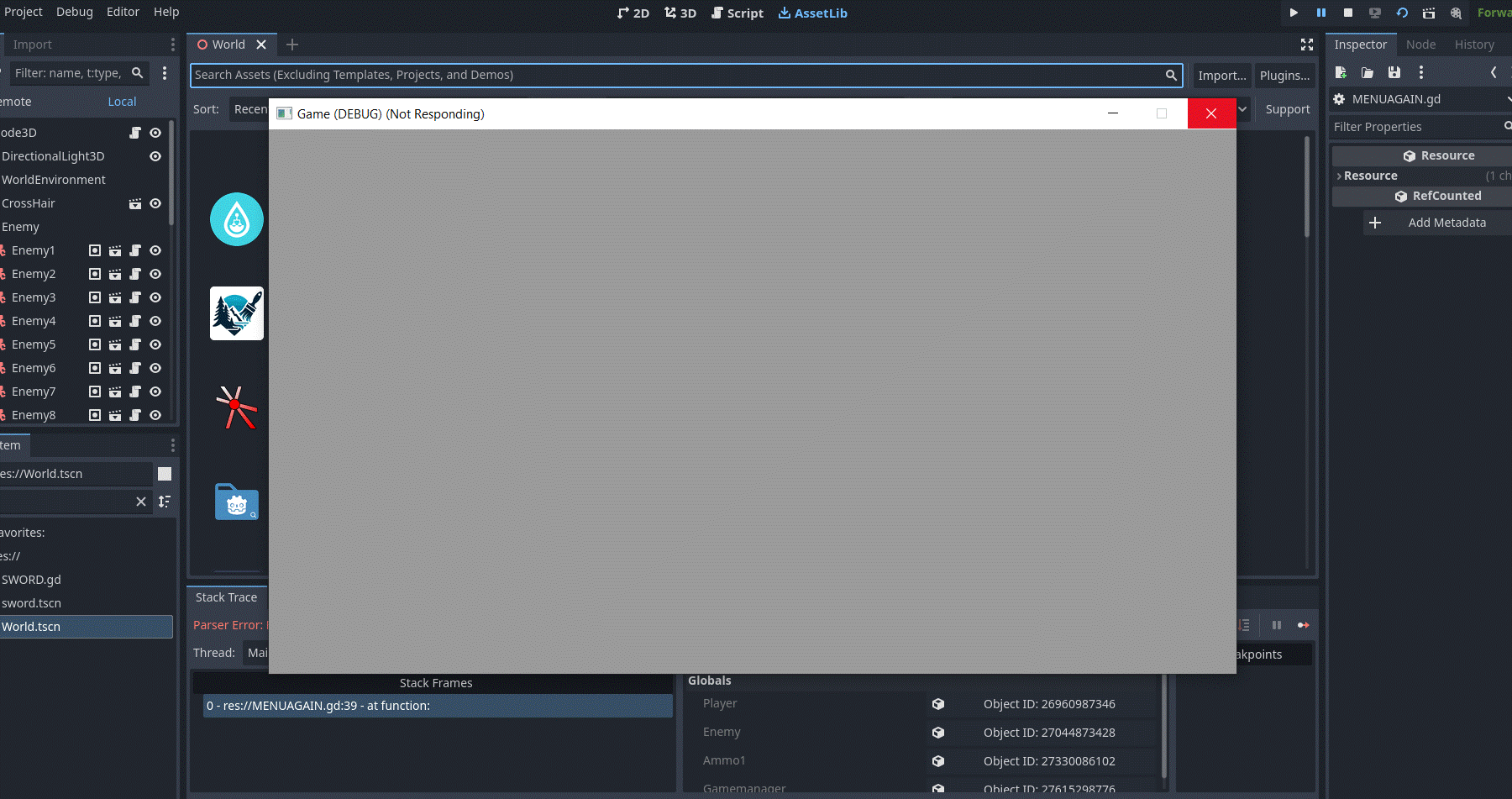The image size is (1512, 799).
Task: Toggle visibility of Enemy7 node
Action: point(155,392)
